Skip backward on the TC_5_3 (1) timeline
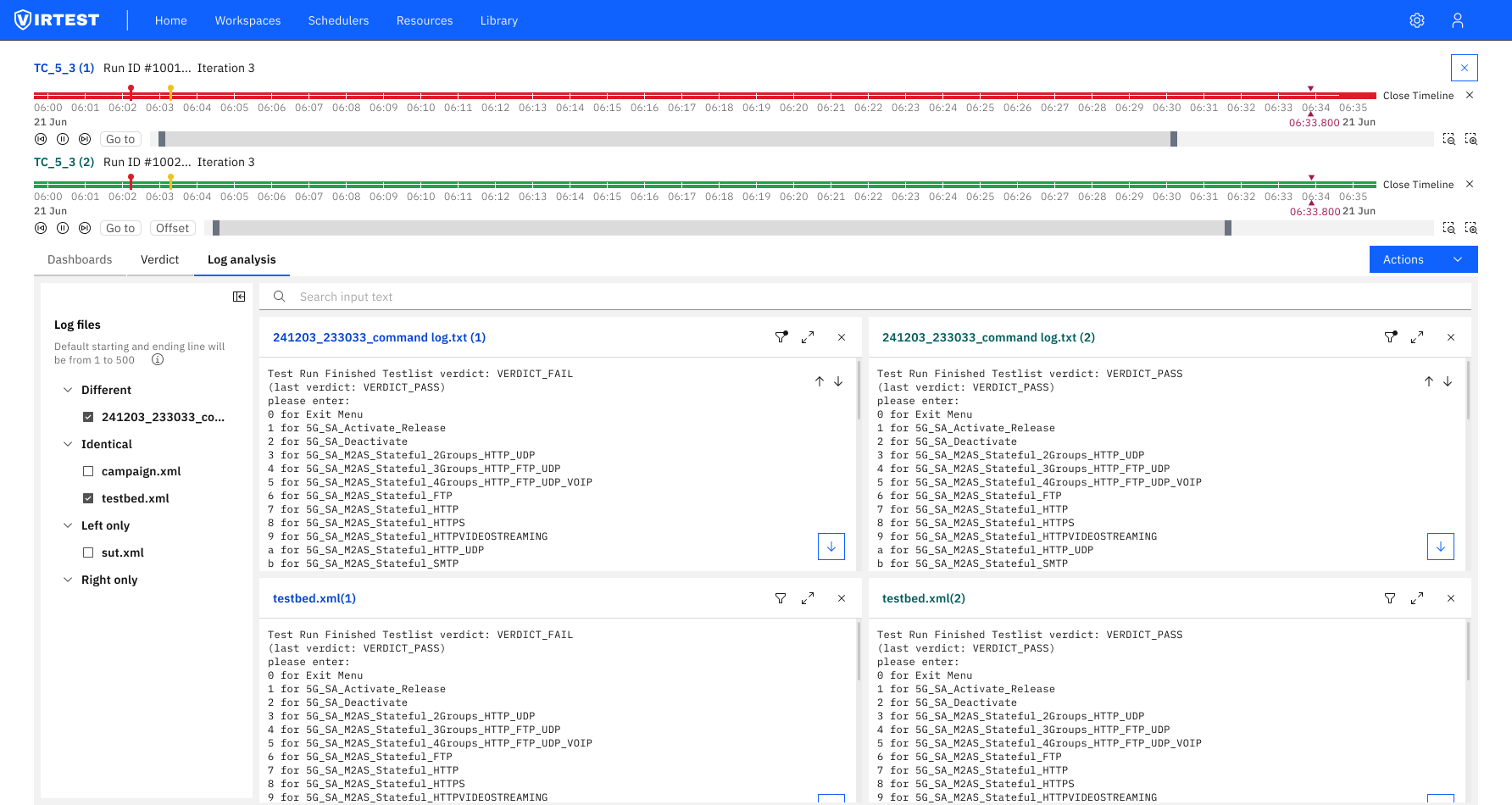Image resolution: width=1512 pixels, height=805 pixels. (41, 138)
